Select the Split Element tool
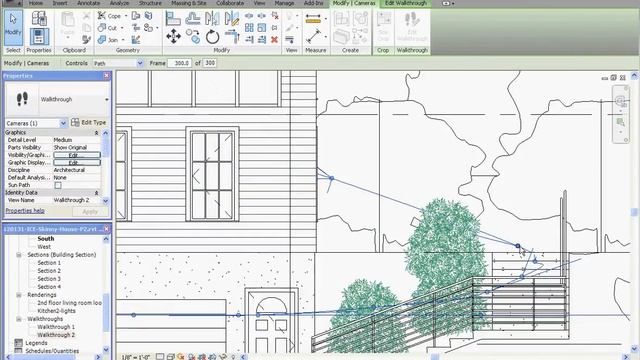This screenshot has width=640, height=360. click(249, 16)
